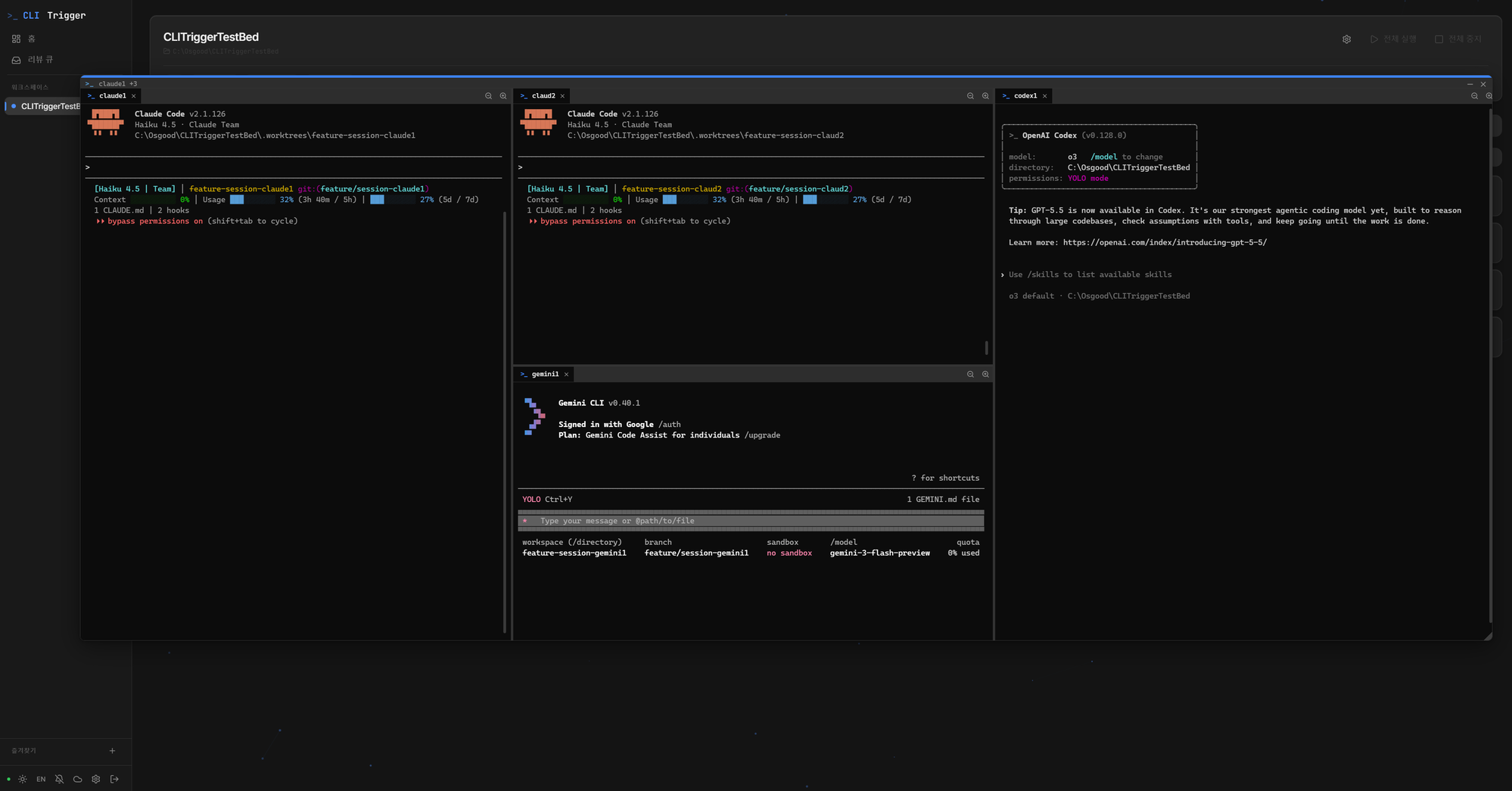
Task: Open project settings gear next to 전체 실행
Action: point(1346,39)
